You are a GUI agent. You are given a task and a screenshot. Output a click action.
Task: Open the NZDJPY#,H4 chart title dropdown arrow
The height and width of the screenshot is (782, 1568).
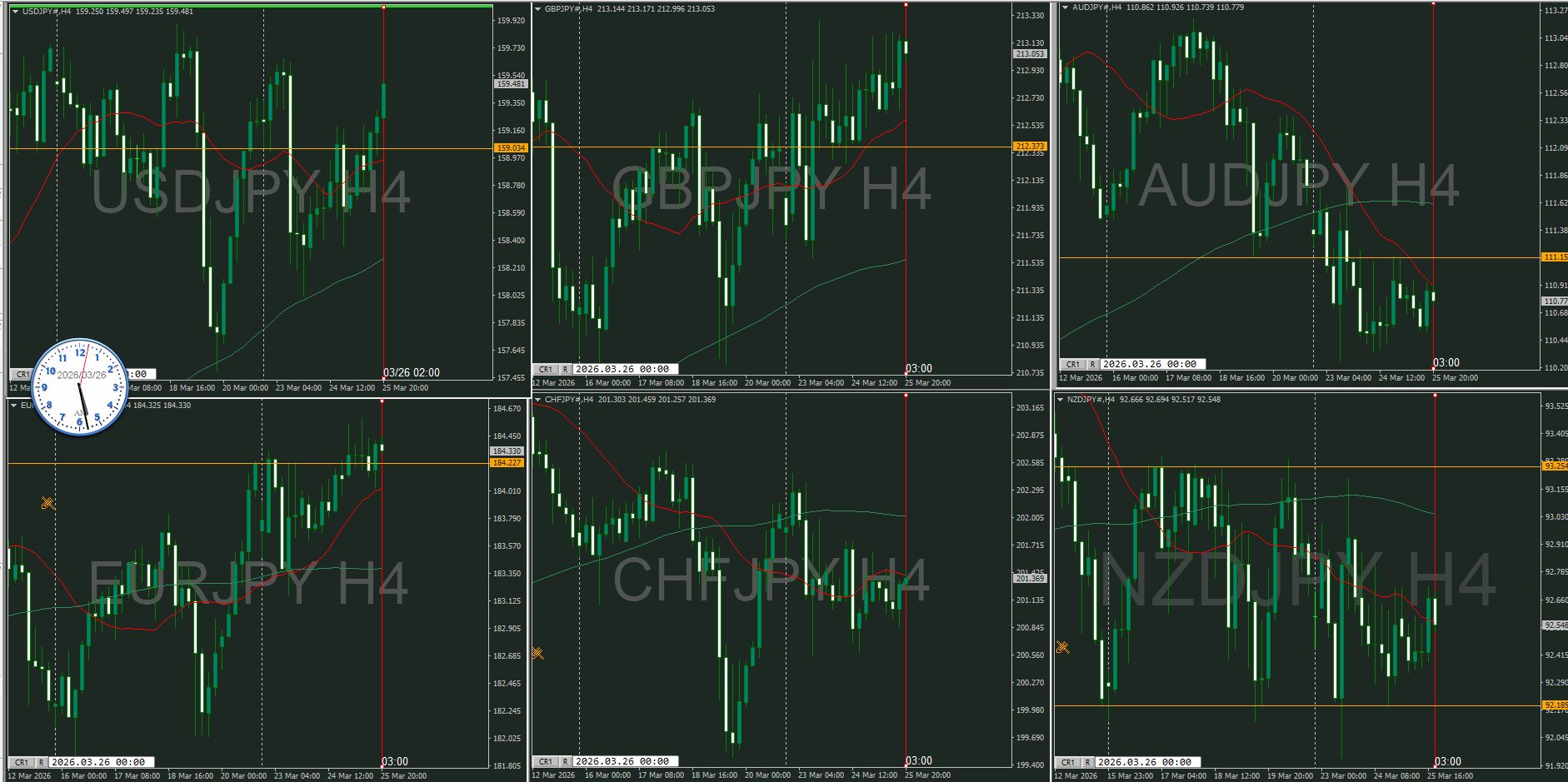tap(1060, 400)
